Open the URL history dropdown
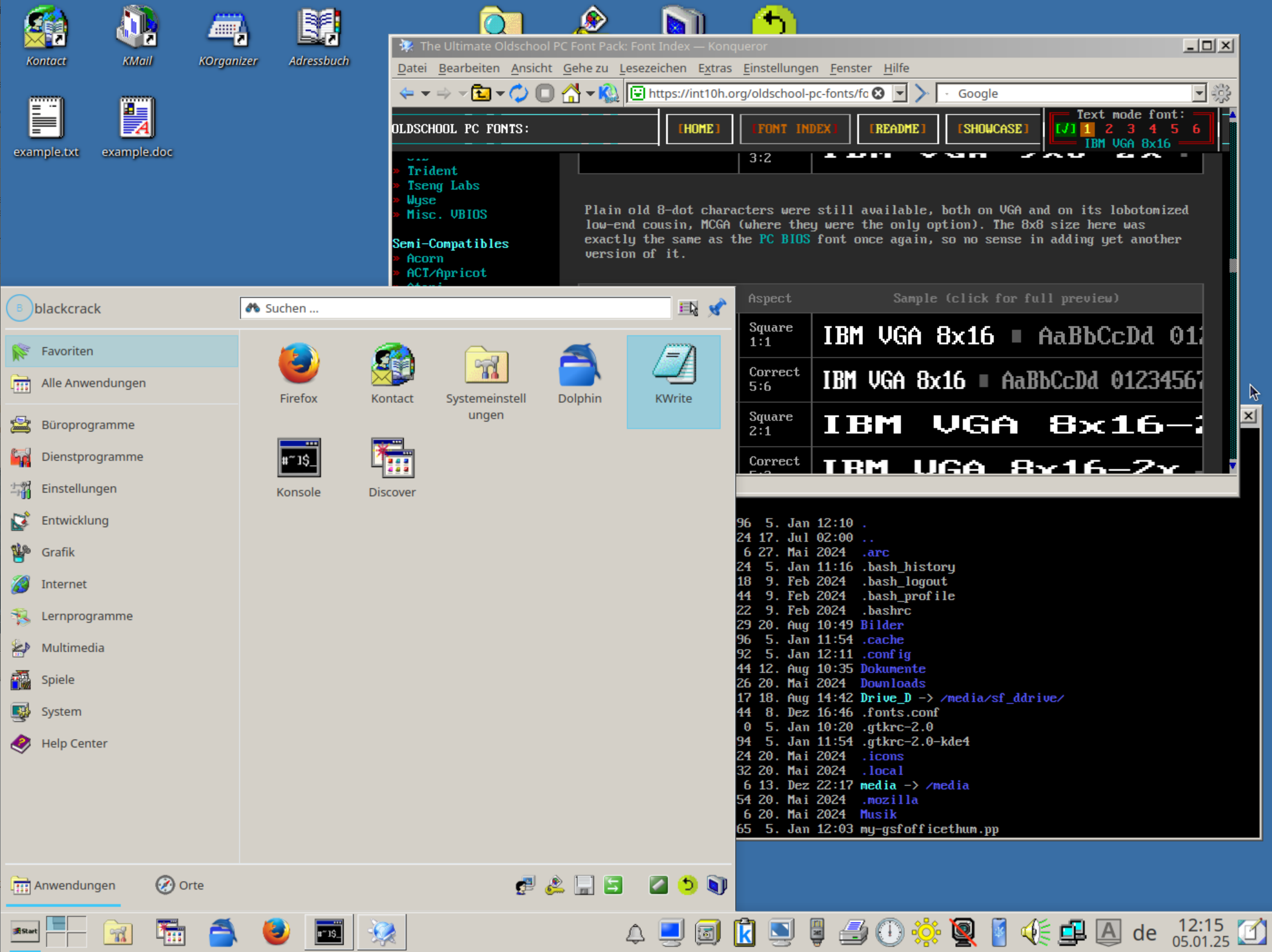1272x952 pixels. tap(900, 93)
